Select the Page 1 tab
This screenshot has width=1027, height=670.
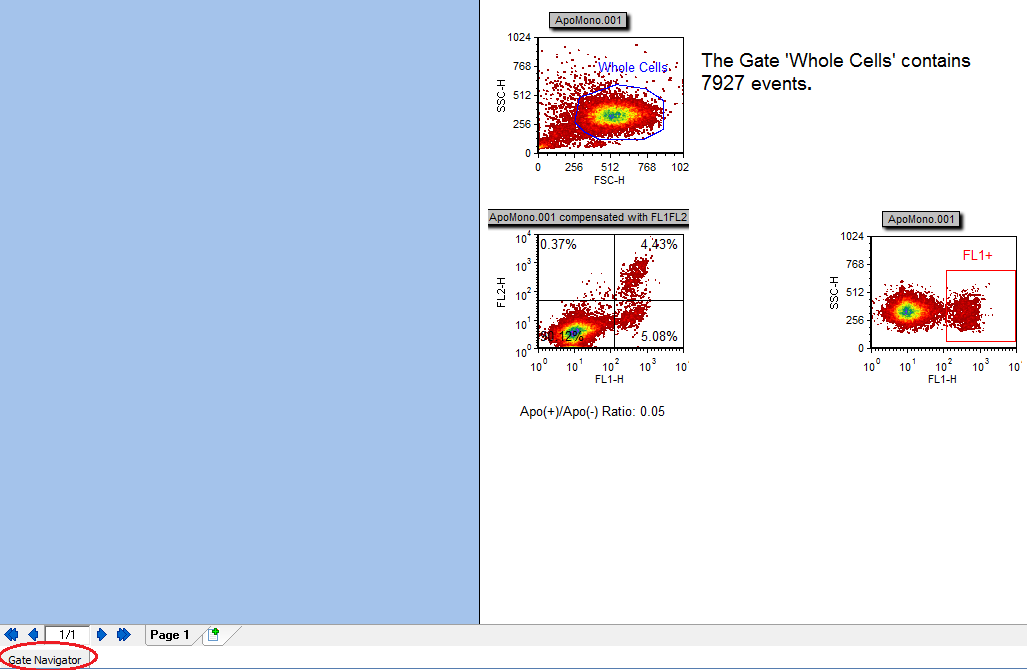170,635
